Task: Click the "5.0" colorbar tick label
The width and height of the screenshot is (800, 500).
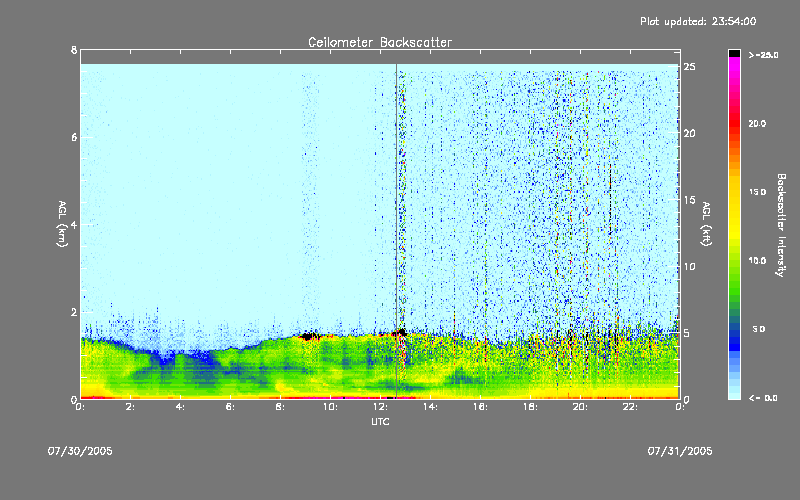Action: pos(759,329)
